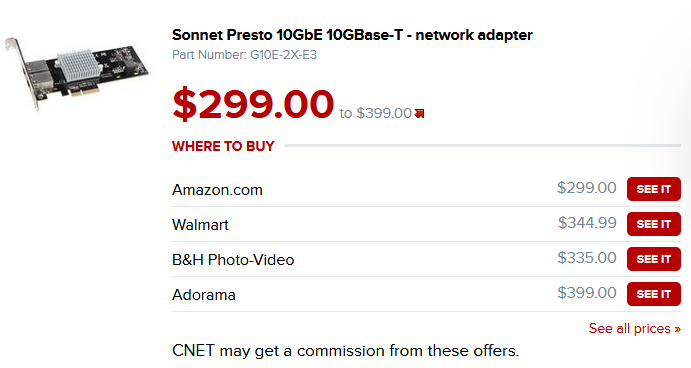Click SEE IT button for Adorama
This screenshot has width=691, height=368.
(x=654, y=294)
